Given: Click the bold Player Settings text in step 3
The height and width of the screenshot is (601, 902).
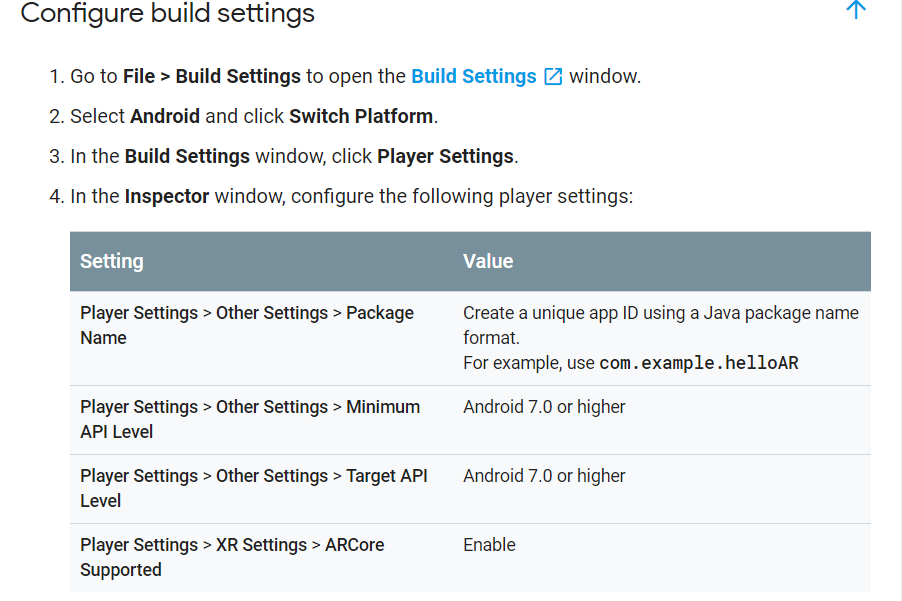Looking at the screenshot, I should pos(445,156).
